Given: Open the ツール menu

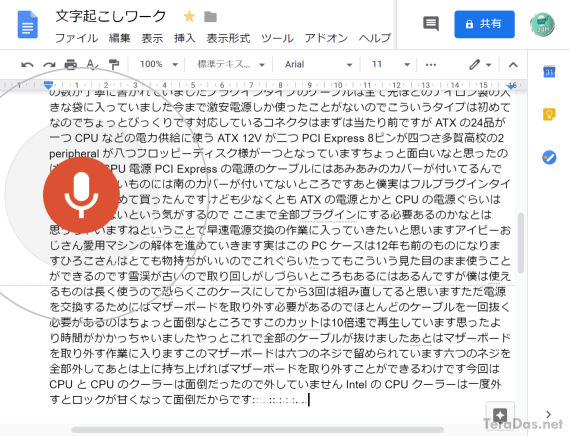Looking at the screenshot, I should click(277, 38).
